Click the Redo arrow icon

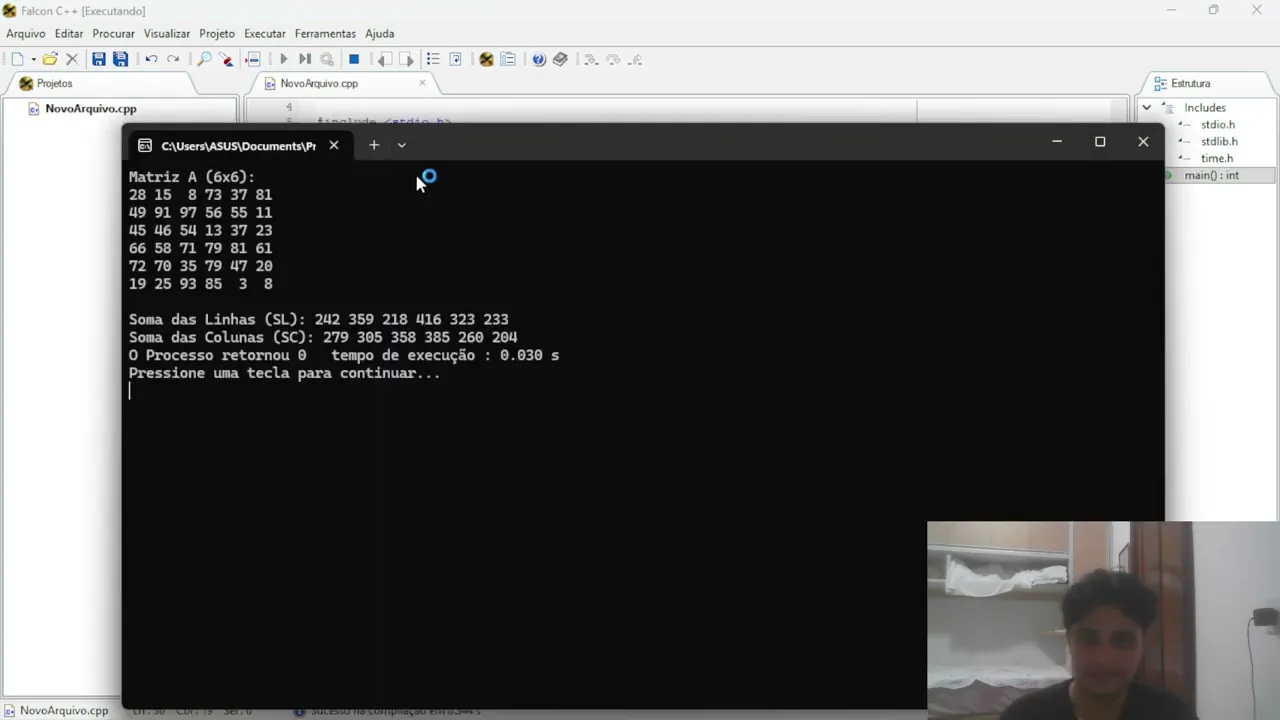(x=173, y=59)
